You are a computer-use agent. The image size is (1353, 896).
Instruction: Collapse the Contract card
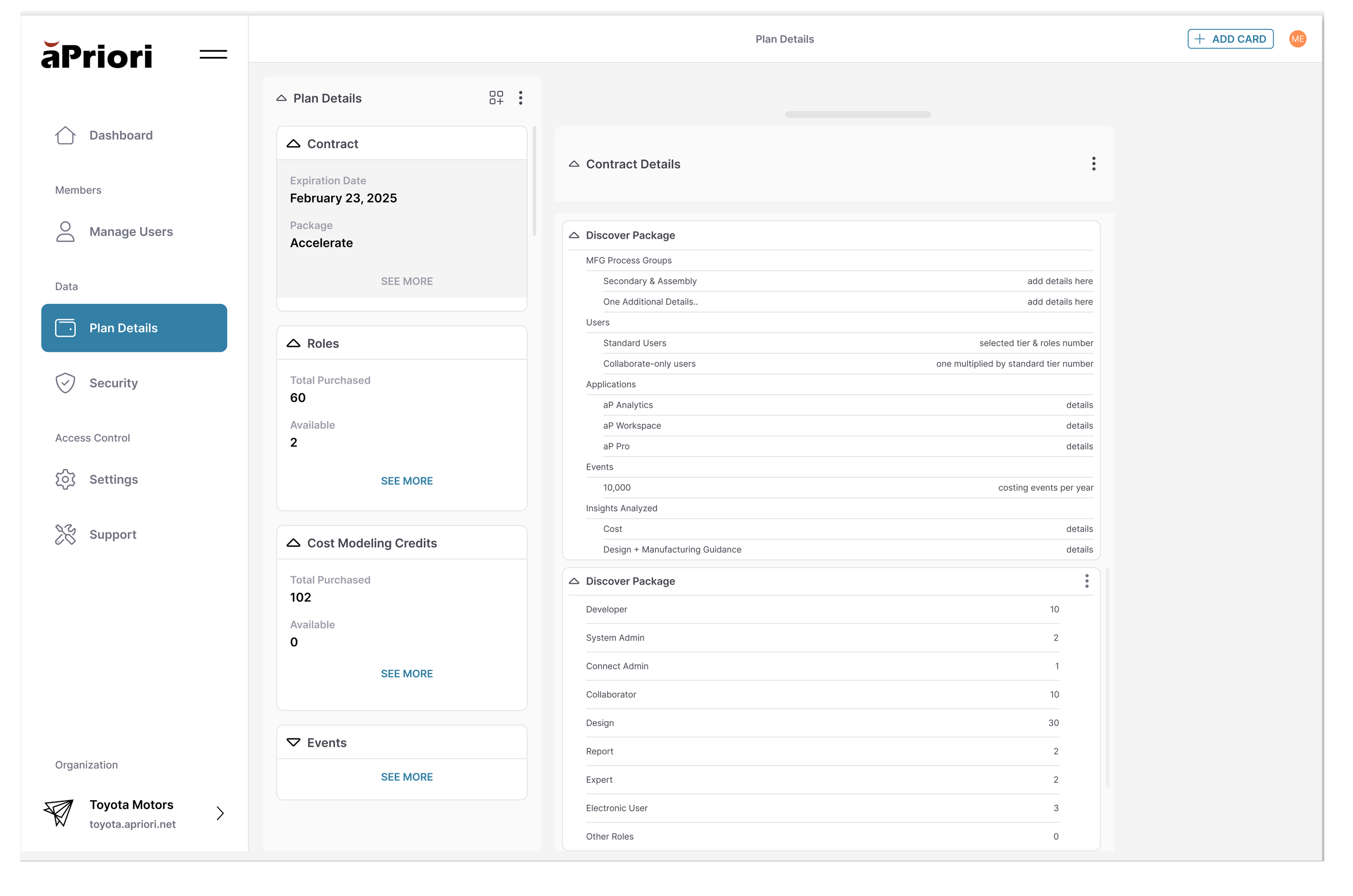(293, 144)
